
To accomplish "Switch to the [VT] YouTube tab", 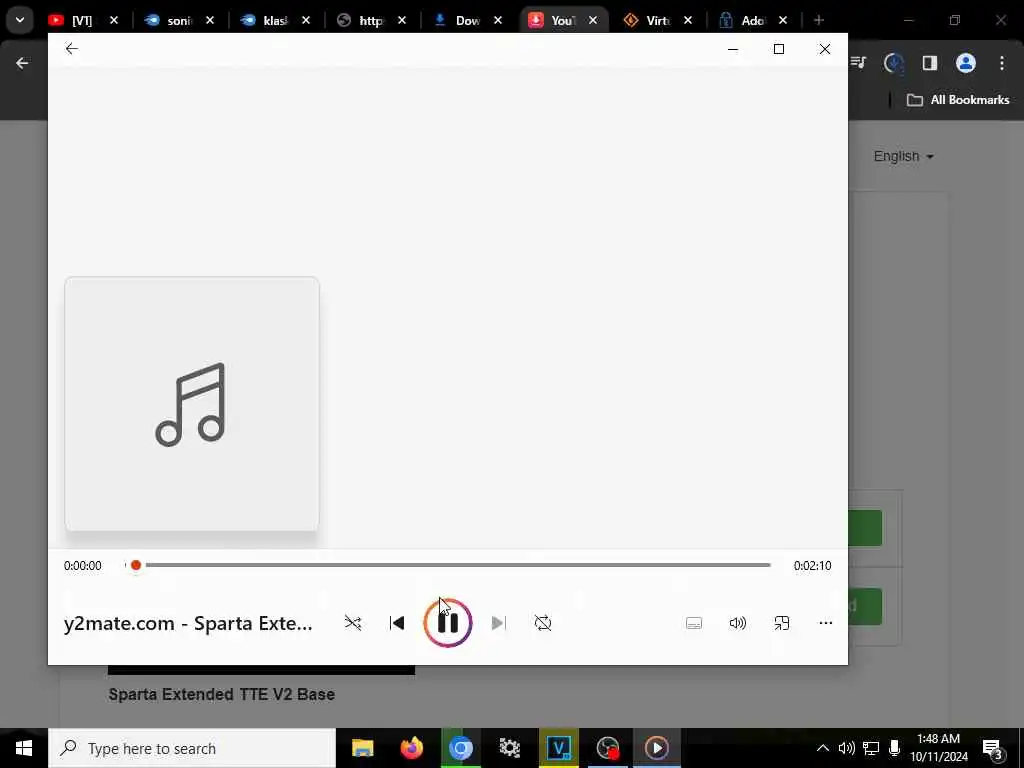I will click(x=72, y=20).
